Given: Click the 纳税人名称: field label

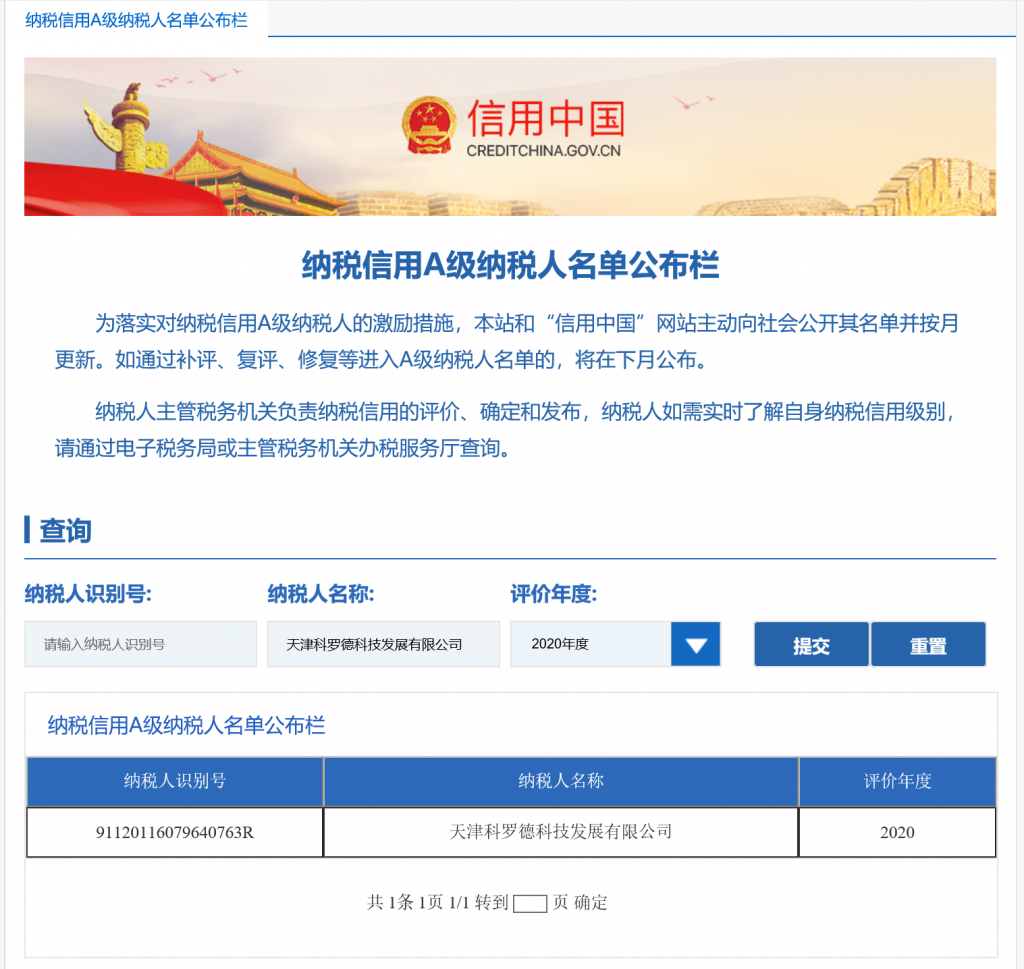Looking at the screenshot, I should click(321, 594).
